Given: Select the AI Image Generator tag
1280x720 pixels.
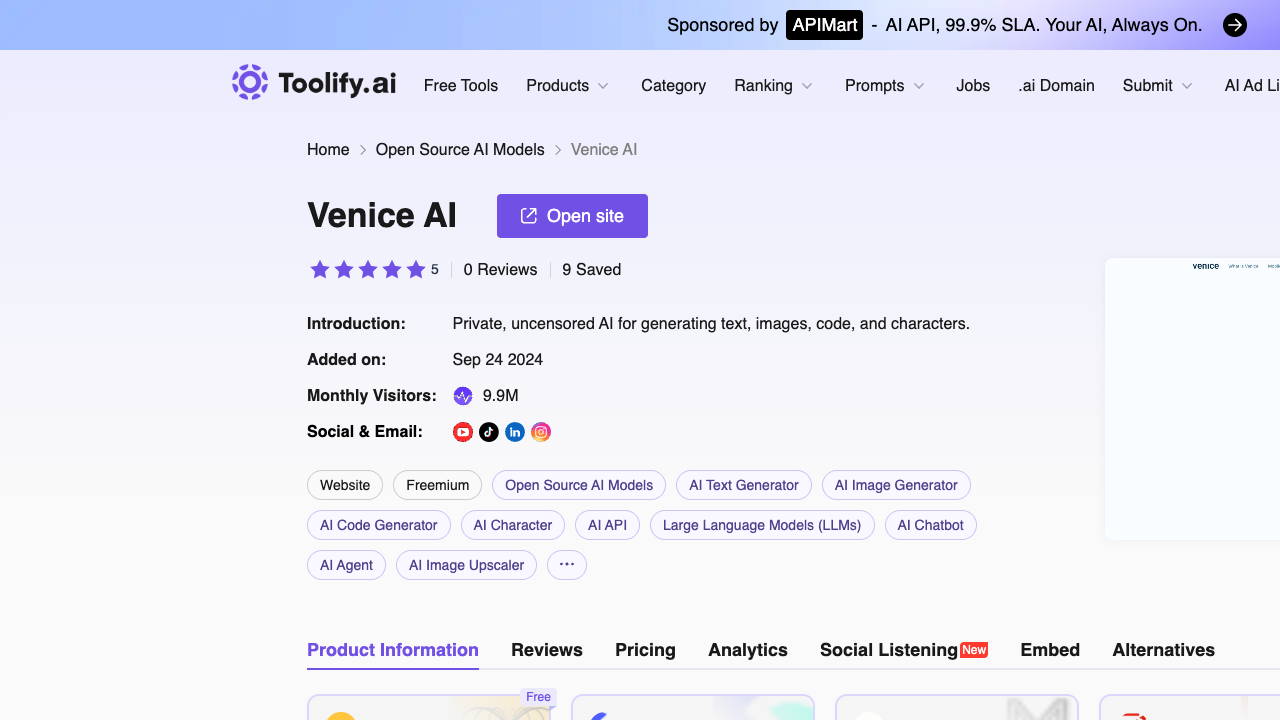Looking at the screenshot, I should coord(896,485).
